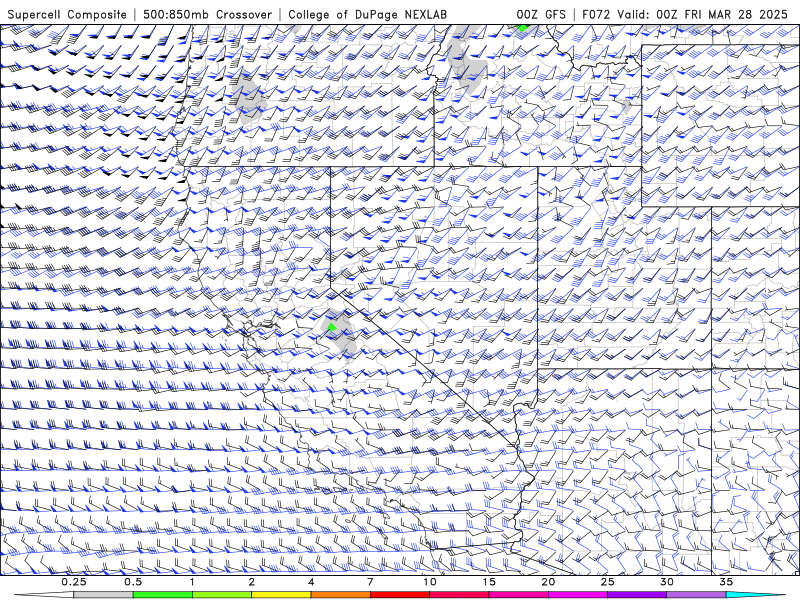Click the '25' legend value
The width and height of the screenshot is (800, 600).
[x=607, y=582]
